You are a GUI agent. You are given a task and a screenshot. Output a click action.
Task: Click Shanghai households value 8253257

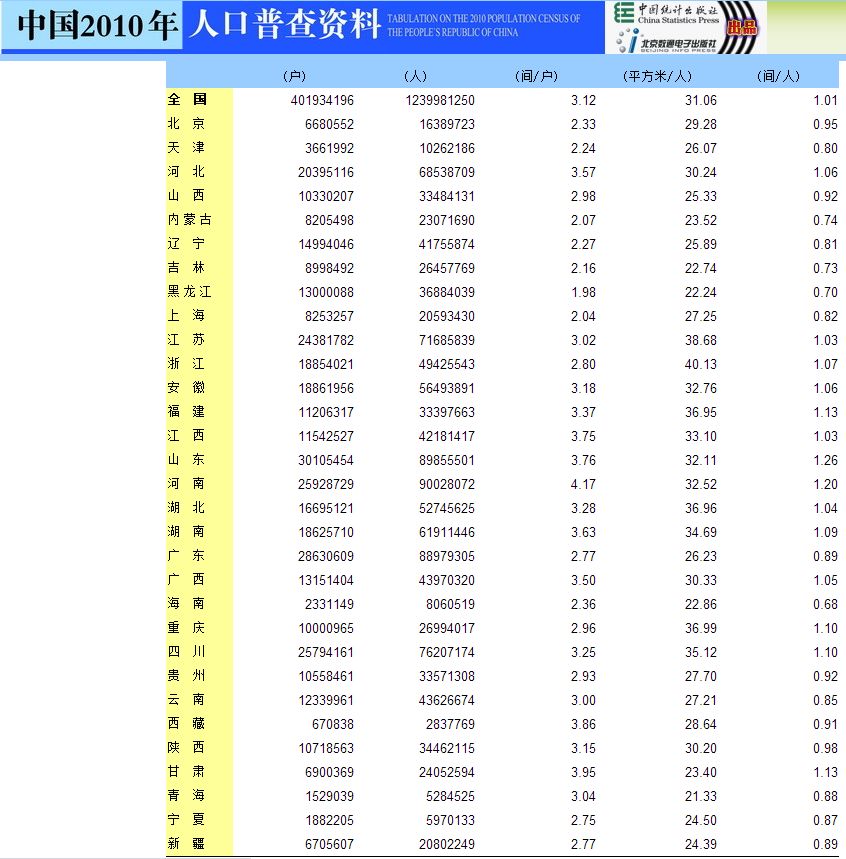329,317
